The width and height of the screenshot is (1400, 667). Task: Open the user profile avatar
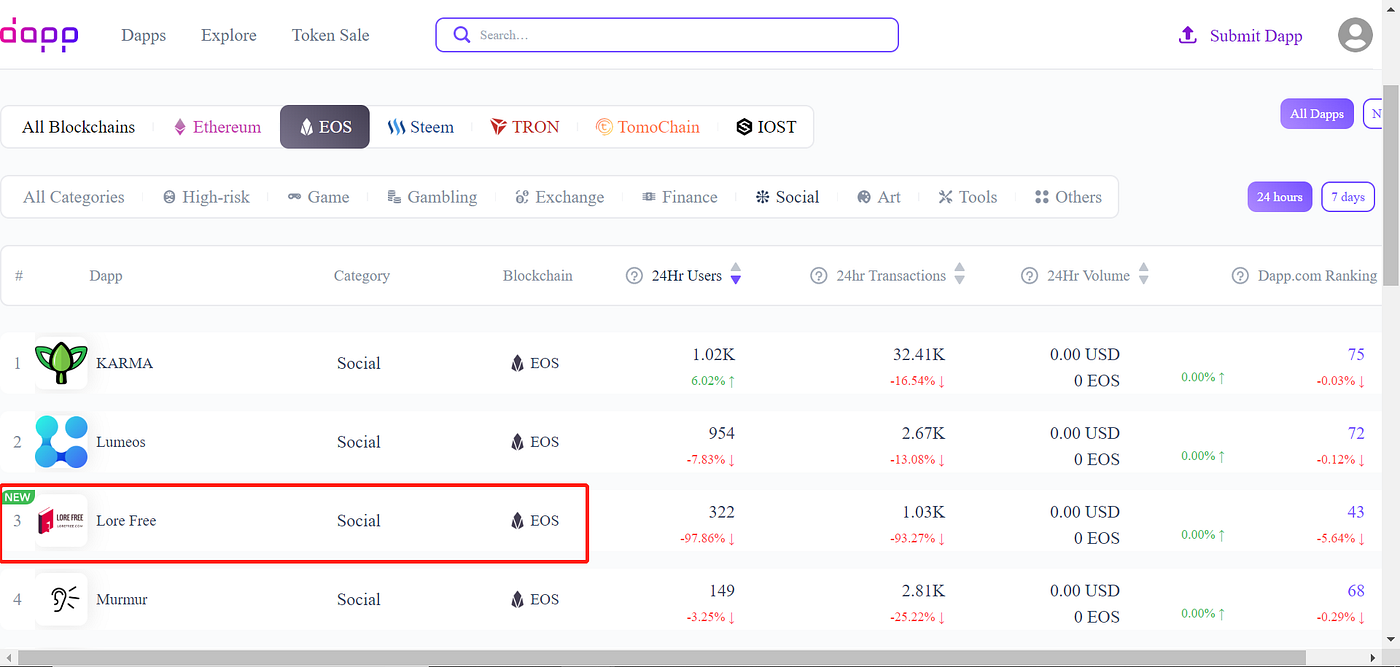click(x=1355, y=35)
